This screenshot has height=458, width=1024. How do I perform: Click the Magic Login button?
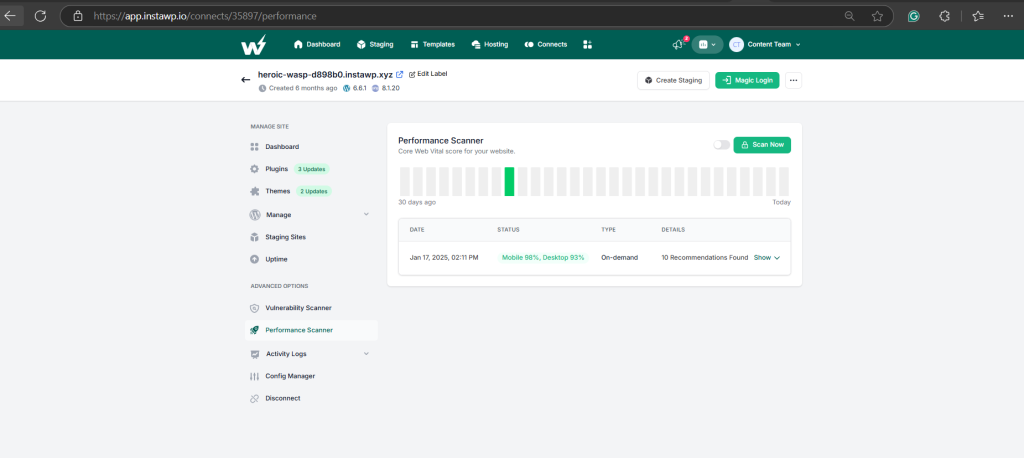(x=747, y=80)
